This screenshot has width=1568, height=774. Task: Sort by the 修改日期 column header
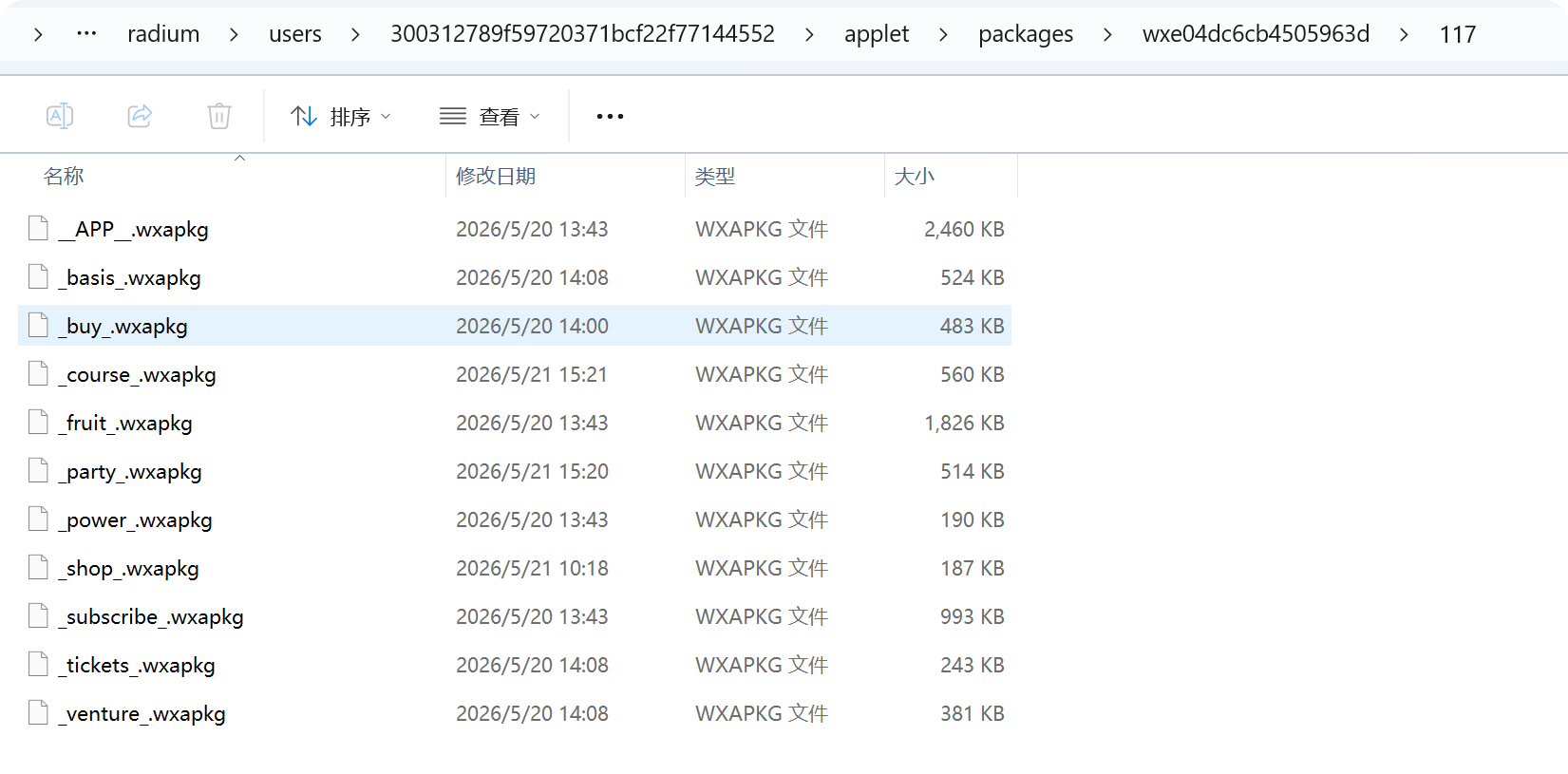pyautogui.click(x=496, y=176)
